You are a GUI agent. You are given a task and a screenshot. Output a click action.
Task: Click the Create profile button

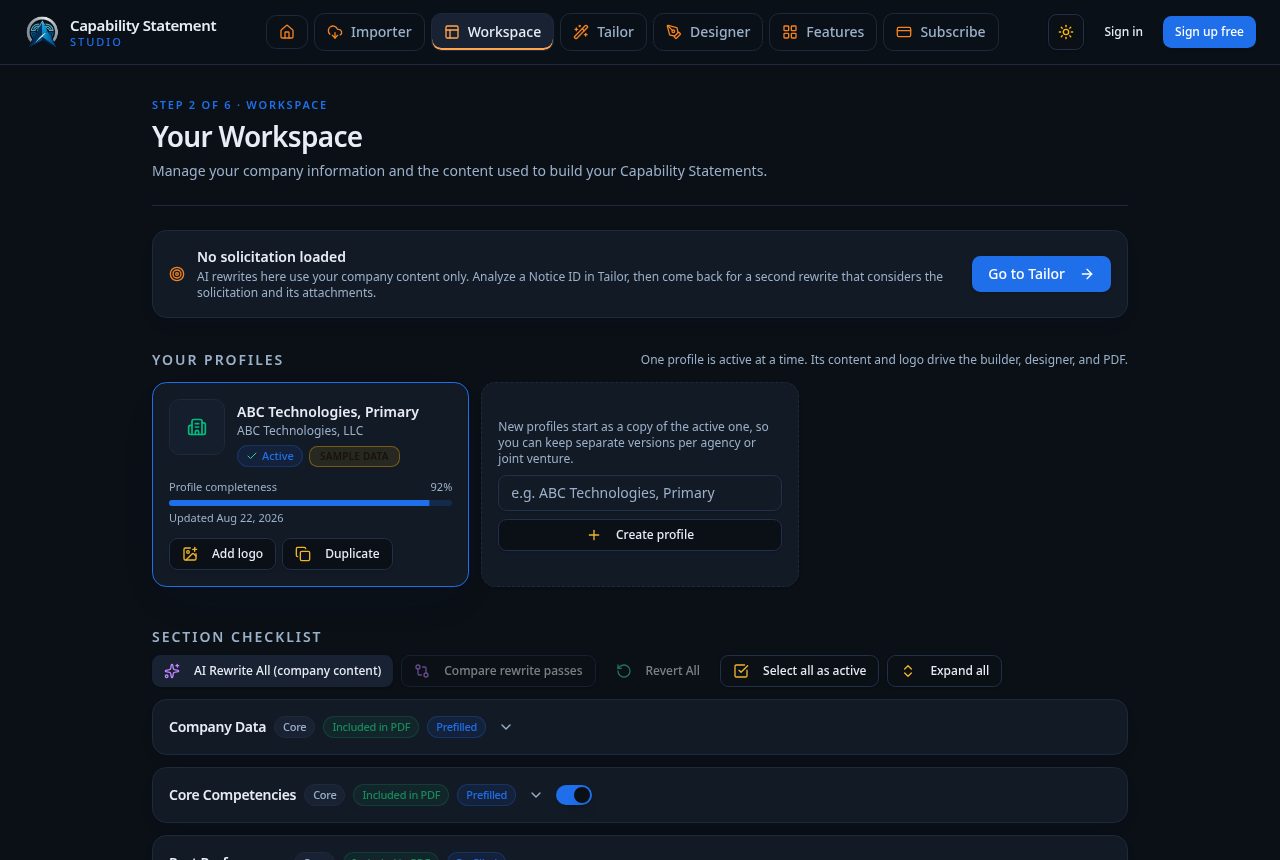[640, 535]
